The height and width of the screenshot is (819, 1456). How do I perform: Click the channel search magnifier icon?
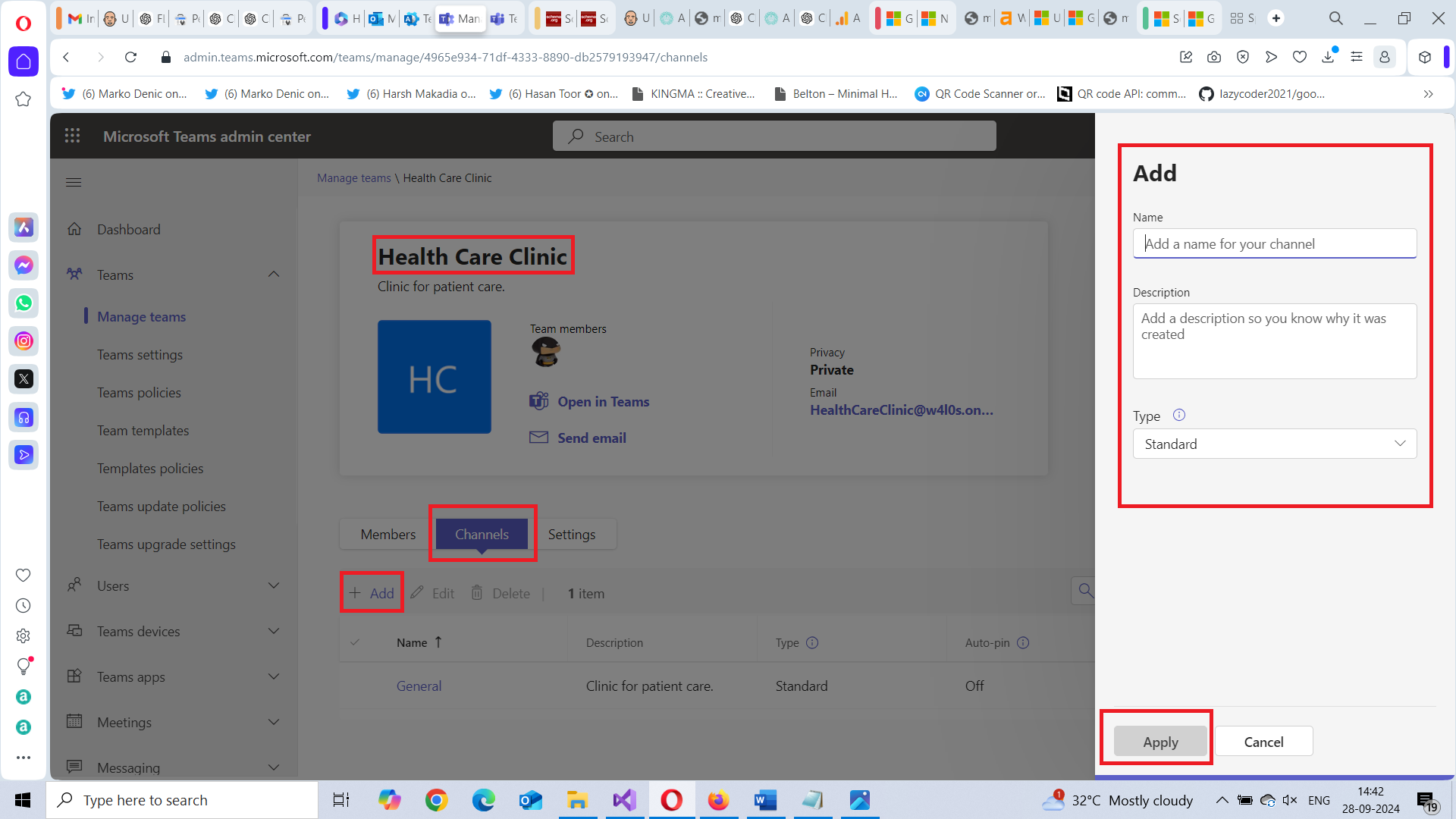(x=1085, y=591)
